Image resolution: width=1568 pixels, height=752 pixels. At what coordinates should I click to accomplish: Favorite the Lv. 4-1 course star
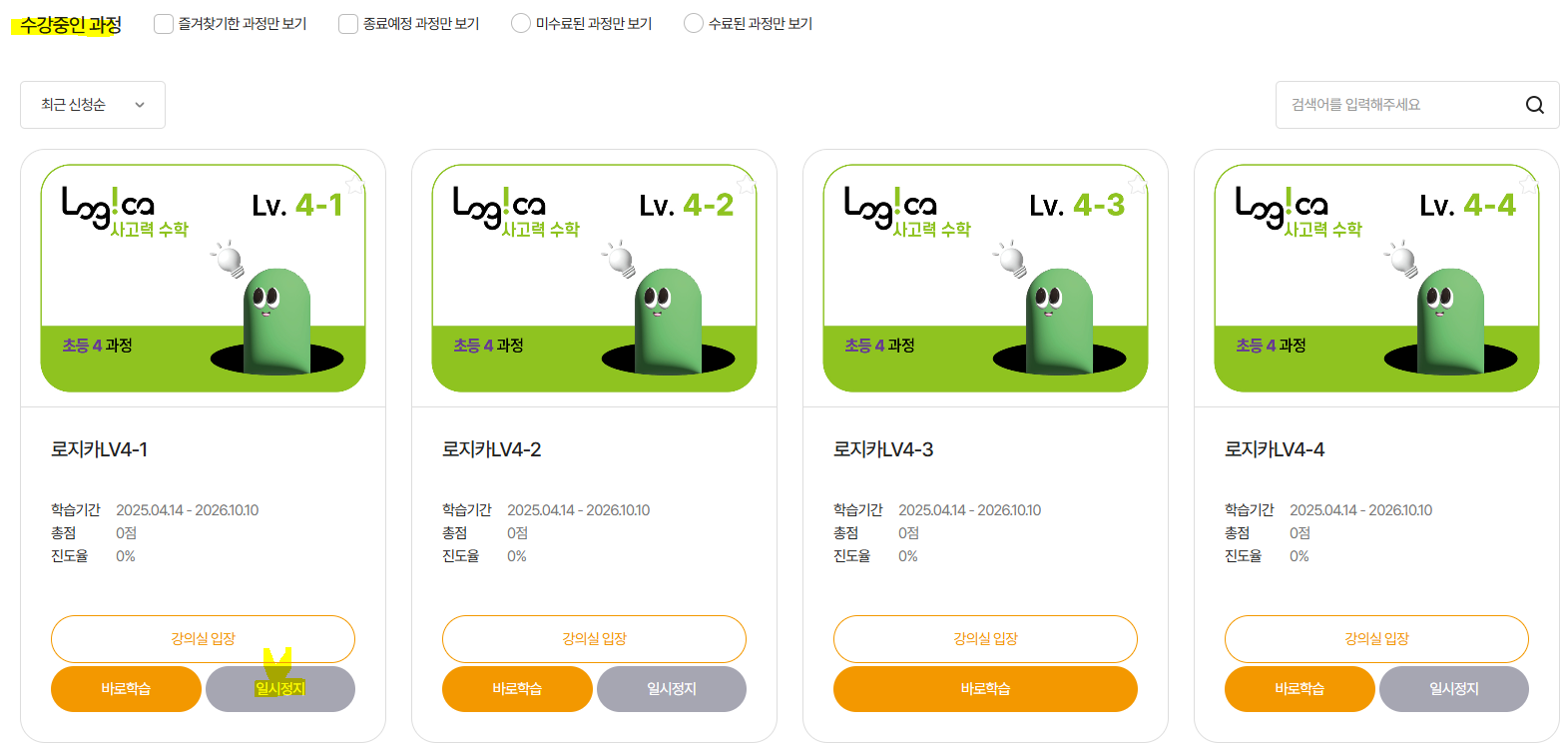tap(354, 184)
